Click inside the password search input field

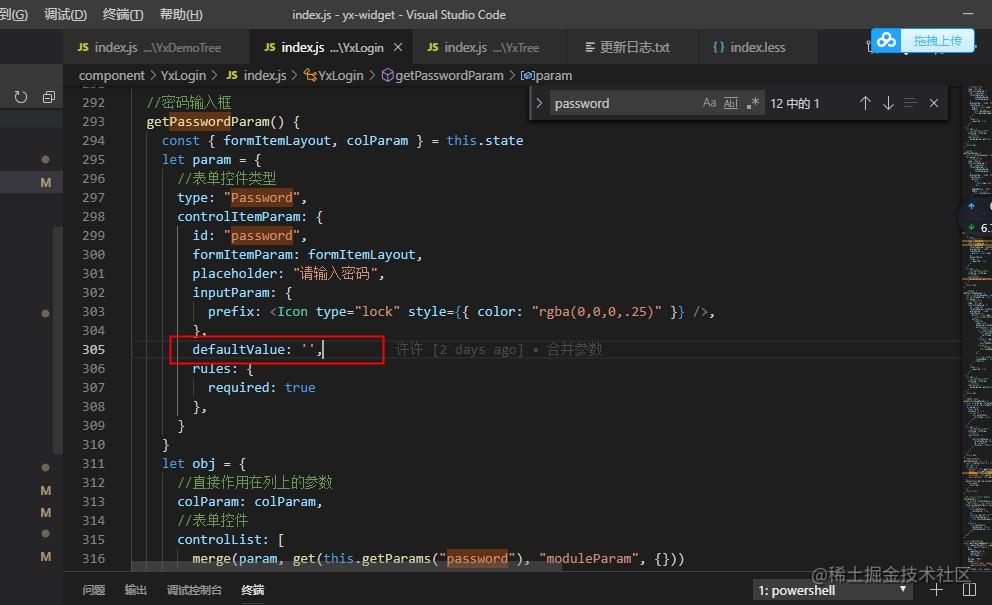click(620, 103)
